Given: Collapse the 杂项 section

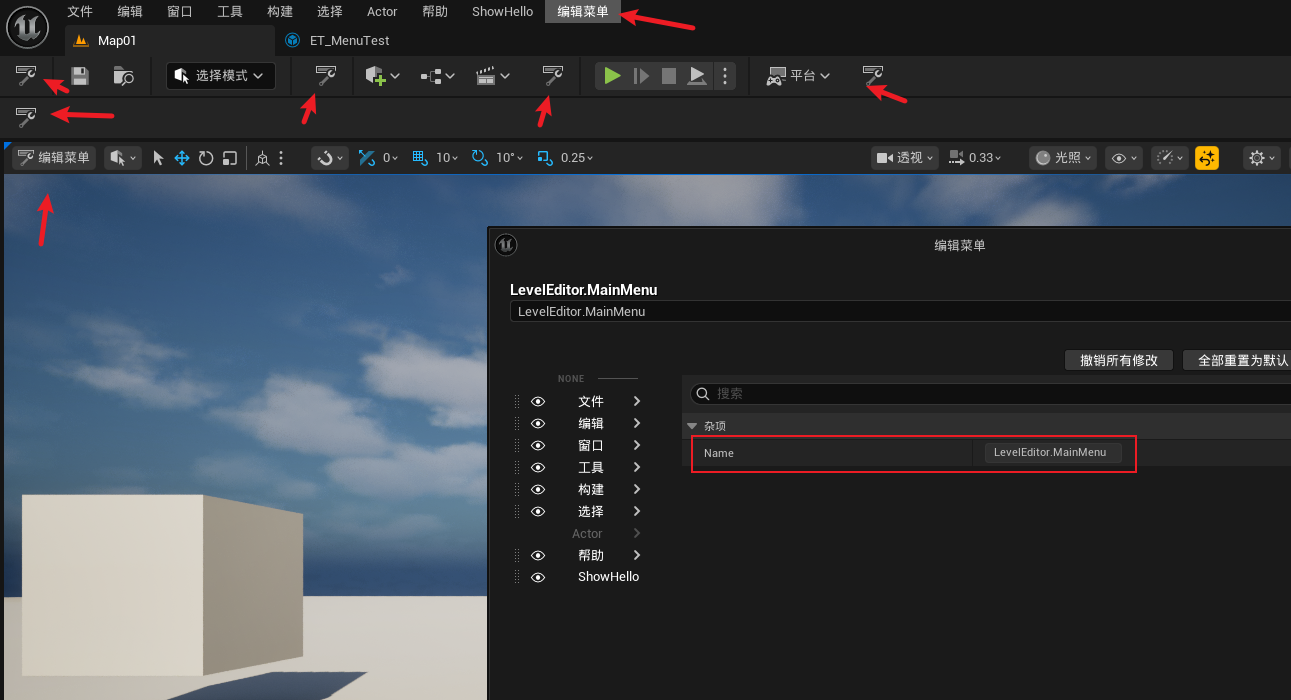Looking at the screenshot, I should tap(692, 426).
